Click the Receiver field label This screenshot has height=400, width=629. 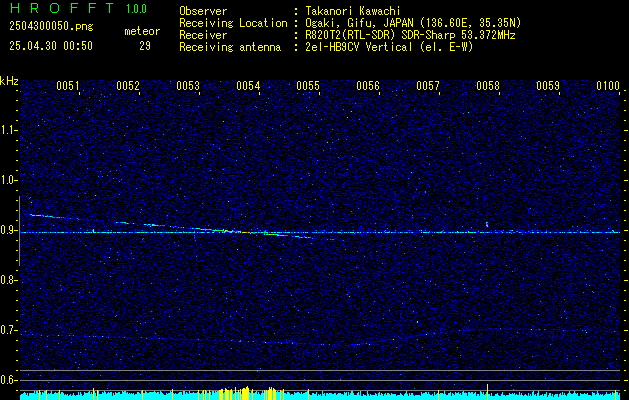(203, 35)
